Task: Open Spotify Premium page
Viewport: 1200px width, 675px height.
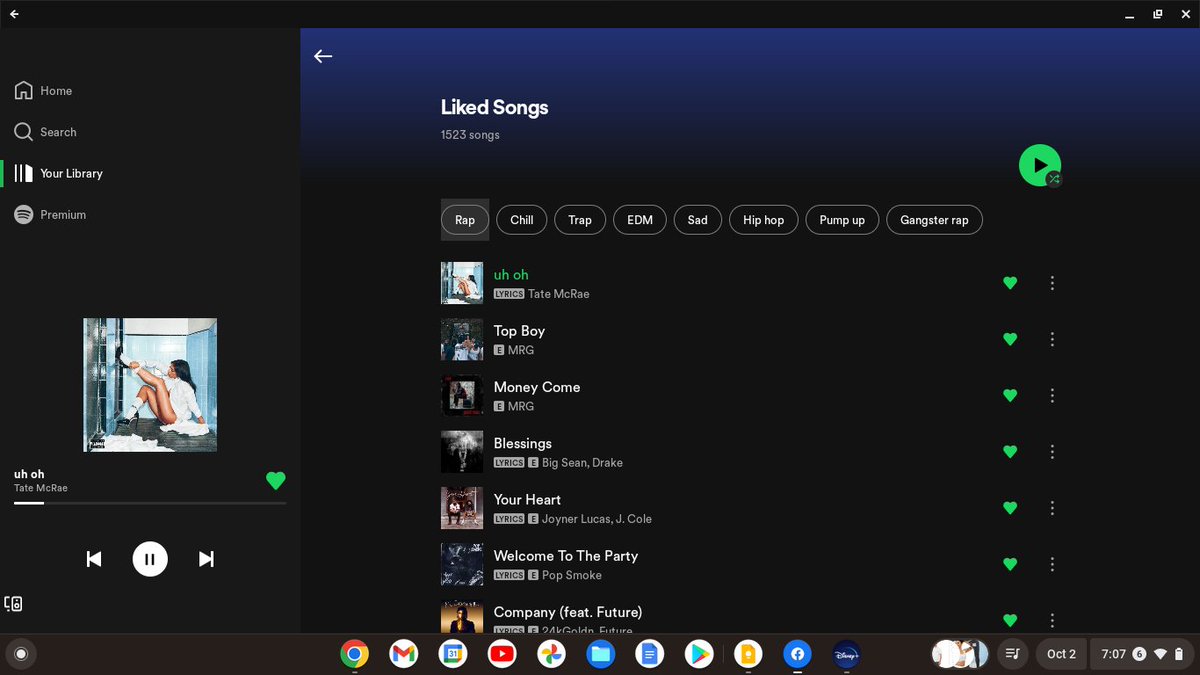Action: click(x=50, y=215)
